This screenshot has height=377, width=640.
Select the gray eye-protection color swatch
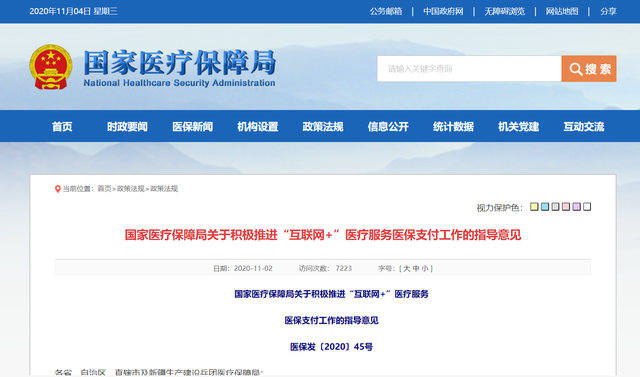[x=555, y=207]
